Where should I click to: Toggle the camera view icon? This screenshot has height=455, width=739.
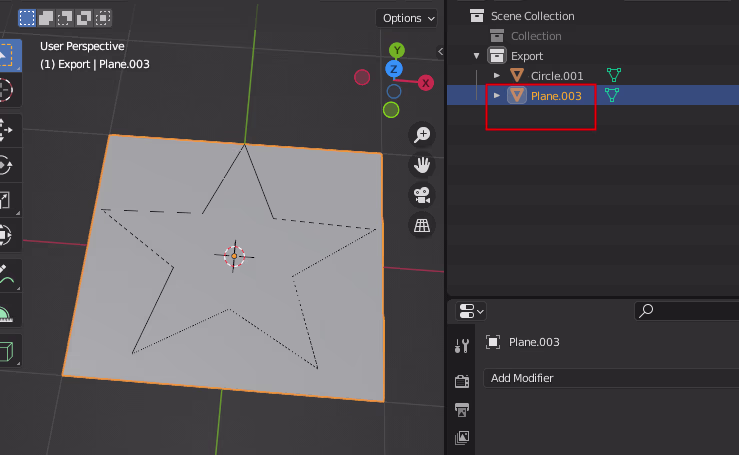[x=422, y=195]
